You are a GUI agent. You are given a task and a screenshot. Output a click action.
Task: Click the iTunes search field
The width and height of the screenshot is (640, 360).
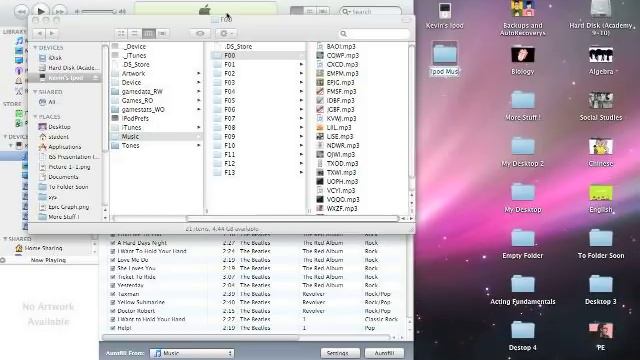(x=370, y=11)
